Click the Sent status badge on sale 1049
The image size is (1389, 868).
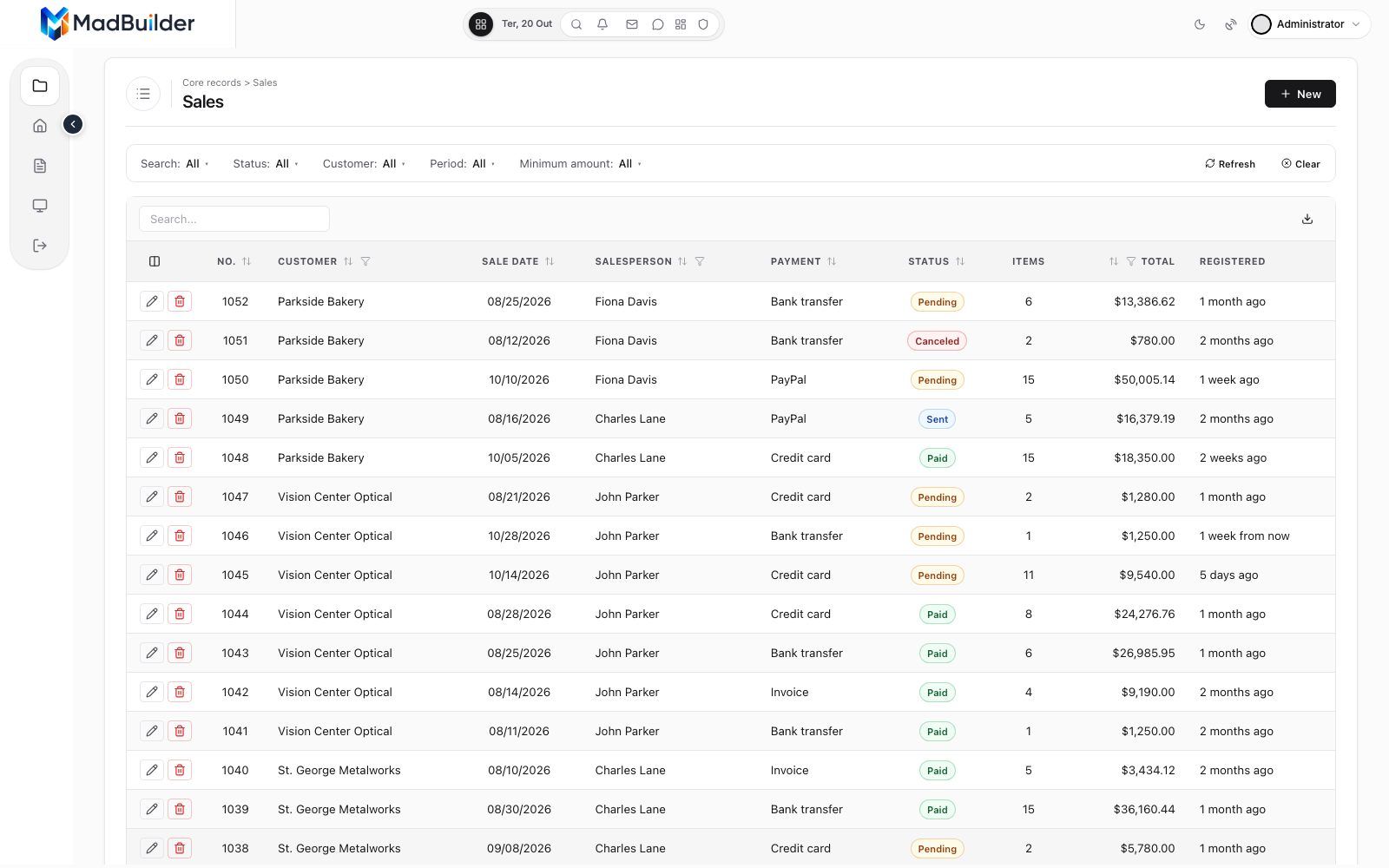pyautogui.click(x=938, y=419)
